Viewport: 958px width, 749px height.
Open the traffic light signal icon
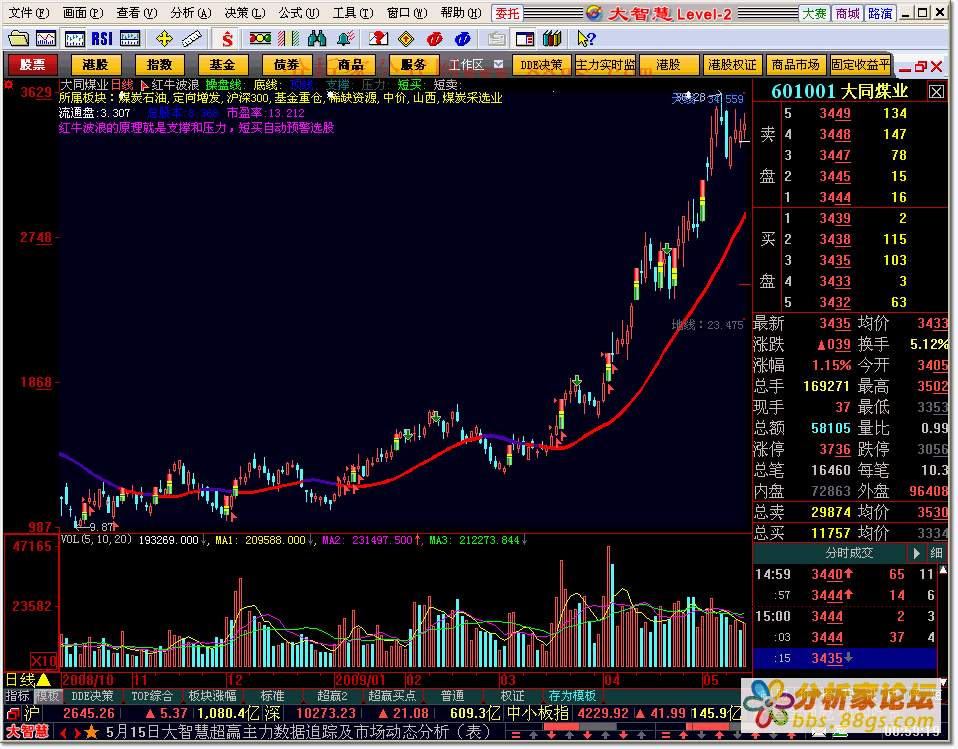coord(260,39)
